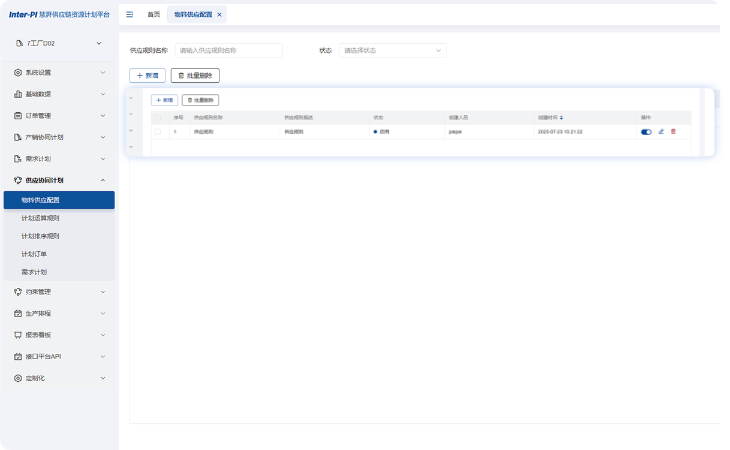Switch to the 首页 tab
The image size is (730, 450).
click(153, 14)
